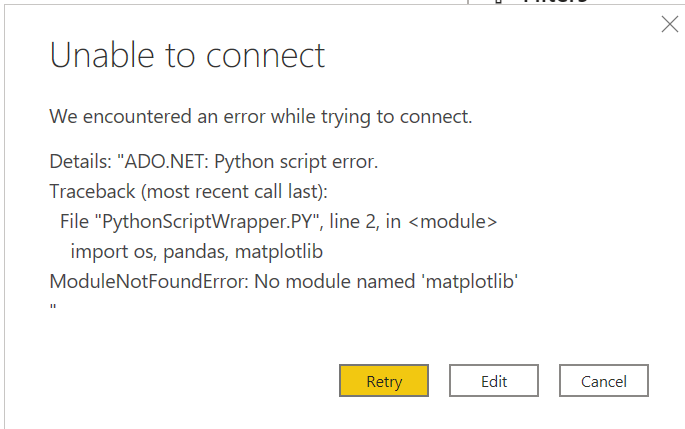Click the 'trying to connect.' phrase
Viewport: 685px width, 429px height.
click(397, 117)
